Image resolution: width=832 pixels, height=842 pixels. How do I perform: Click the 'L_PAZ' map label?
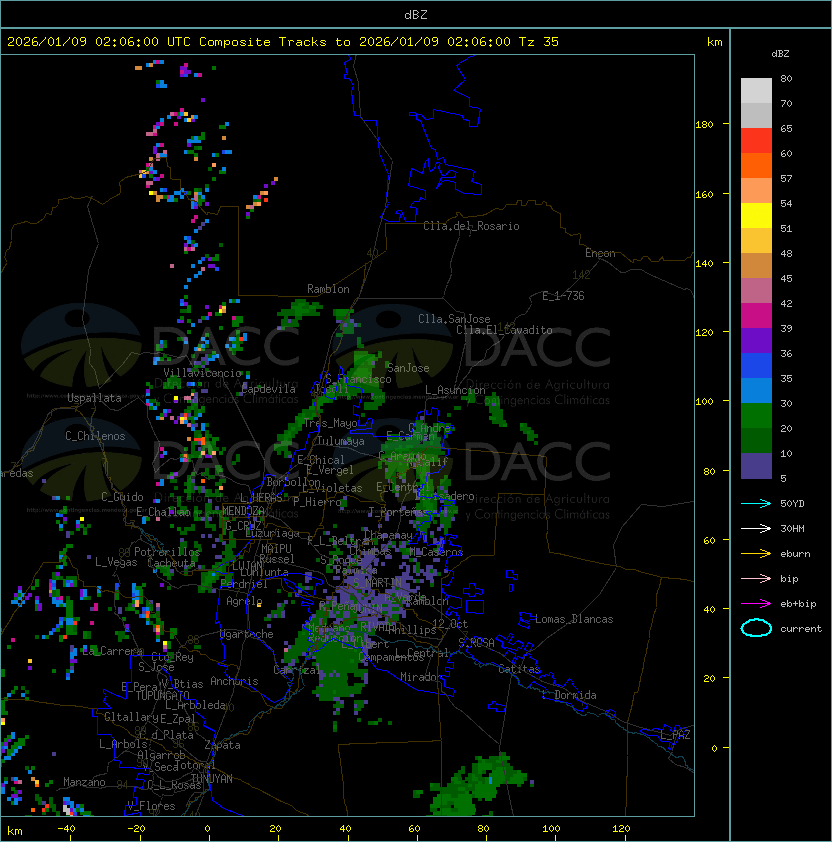(675, 735)
